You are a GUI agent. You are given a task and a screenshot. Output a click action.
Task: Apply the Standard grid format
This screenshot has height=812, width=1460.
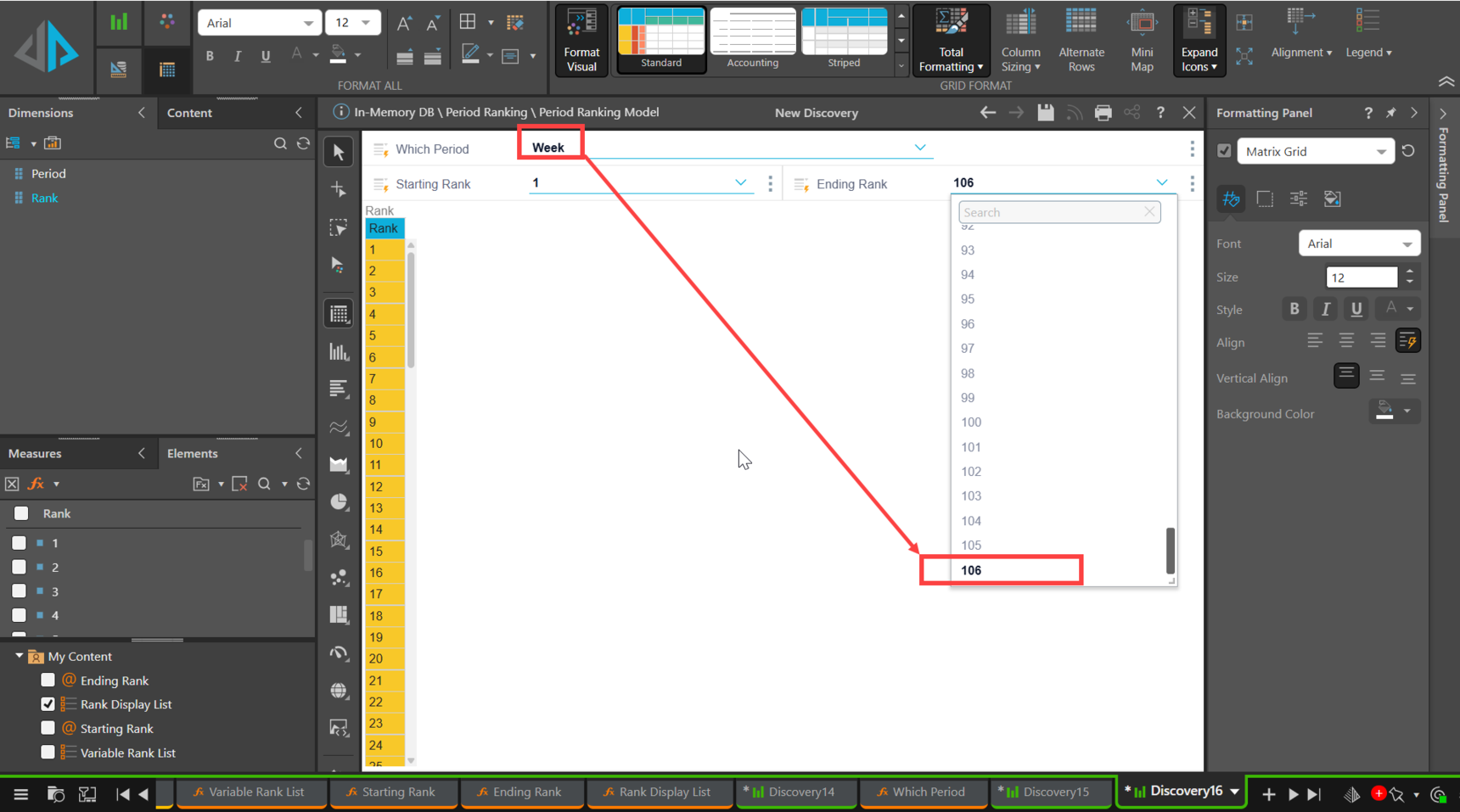coord(661,39)
